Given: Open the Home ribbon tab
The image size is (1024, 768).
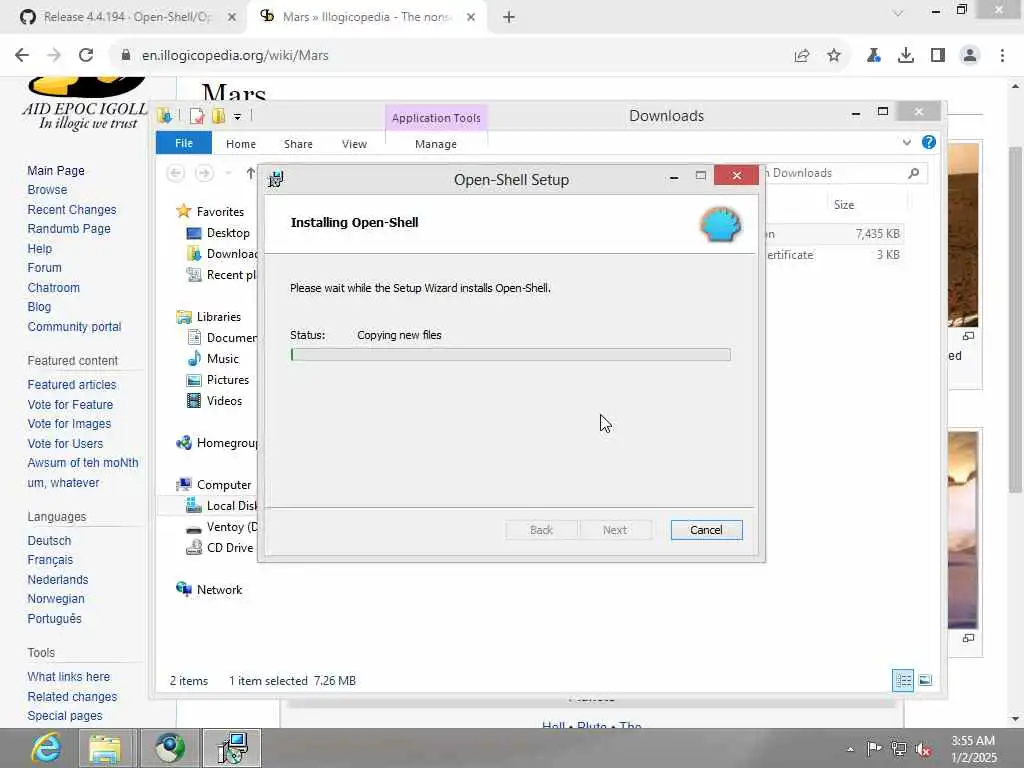Looking at the screenshot, I should click(240, 144).
